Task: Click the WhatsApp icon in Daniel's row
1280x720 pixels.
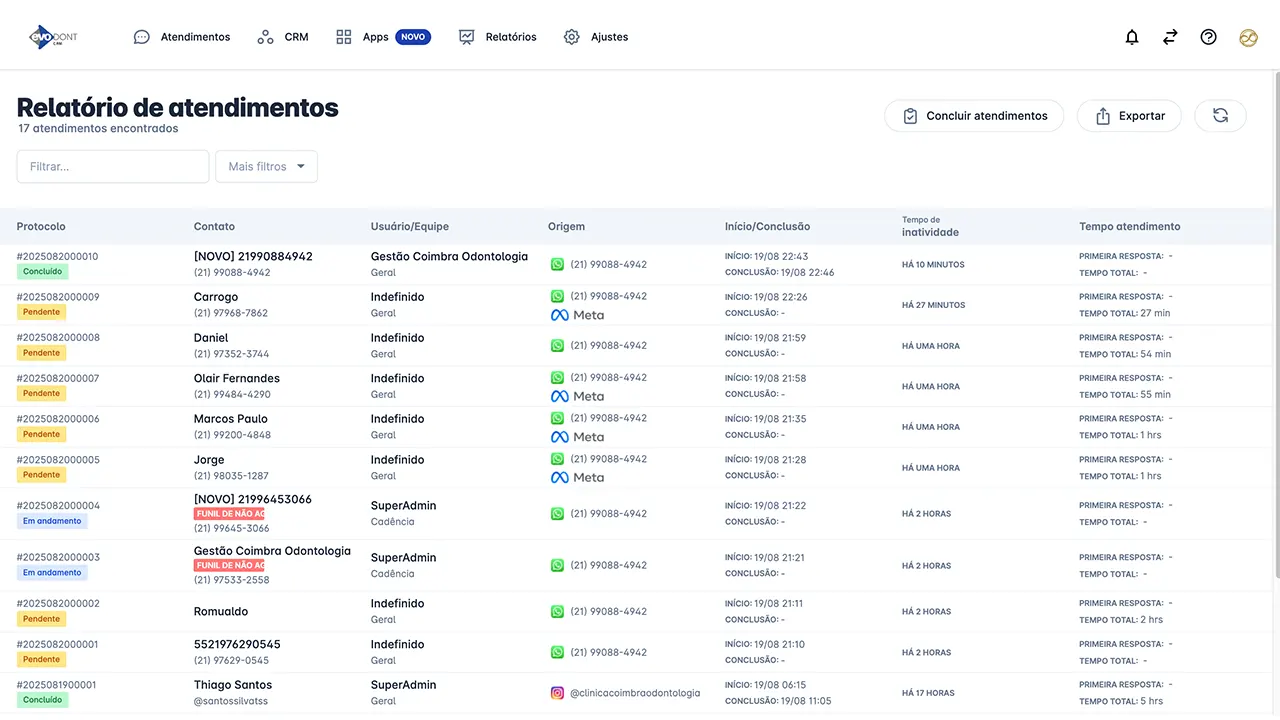Action: pyautogui.click(x=557, y=346)
